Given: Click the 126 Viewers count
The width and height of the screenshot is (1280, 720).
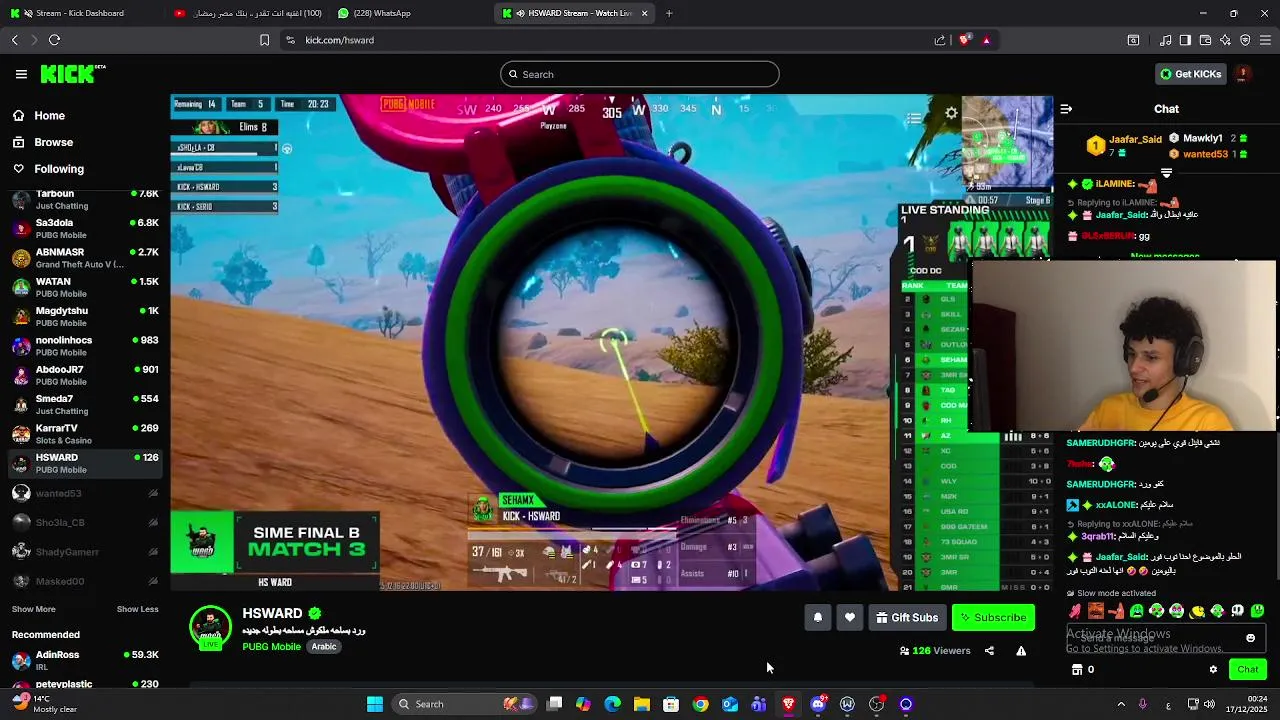Looking at the screenshot, I should click(935, 651).
